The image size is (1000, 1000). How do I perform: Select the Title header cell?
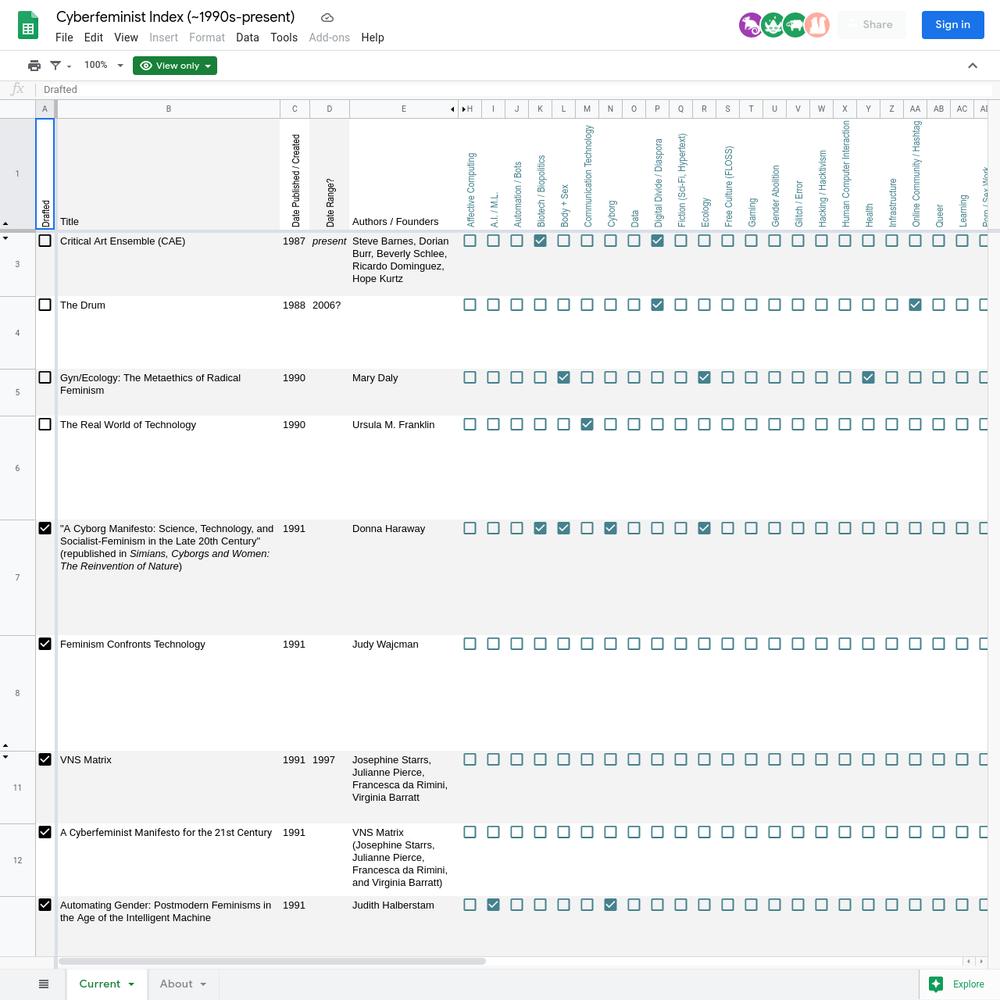(x=168, y=174)
